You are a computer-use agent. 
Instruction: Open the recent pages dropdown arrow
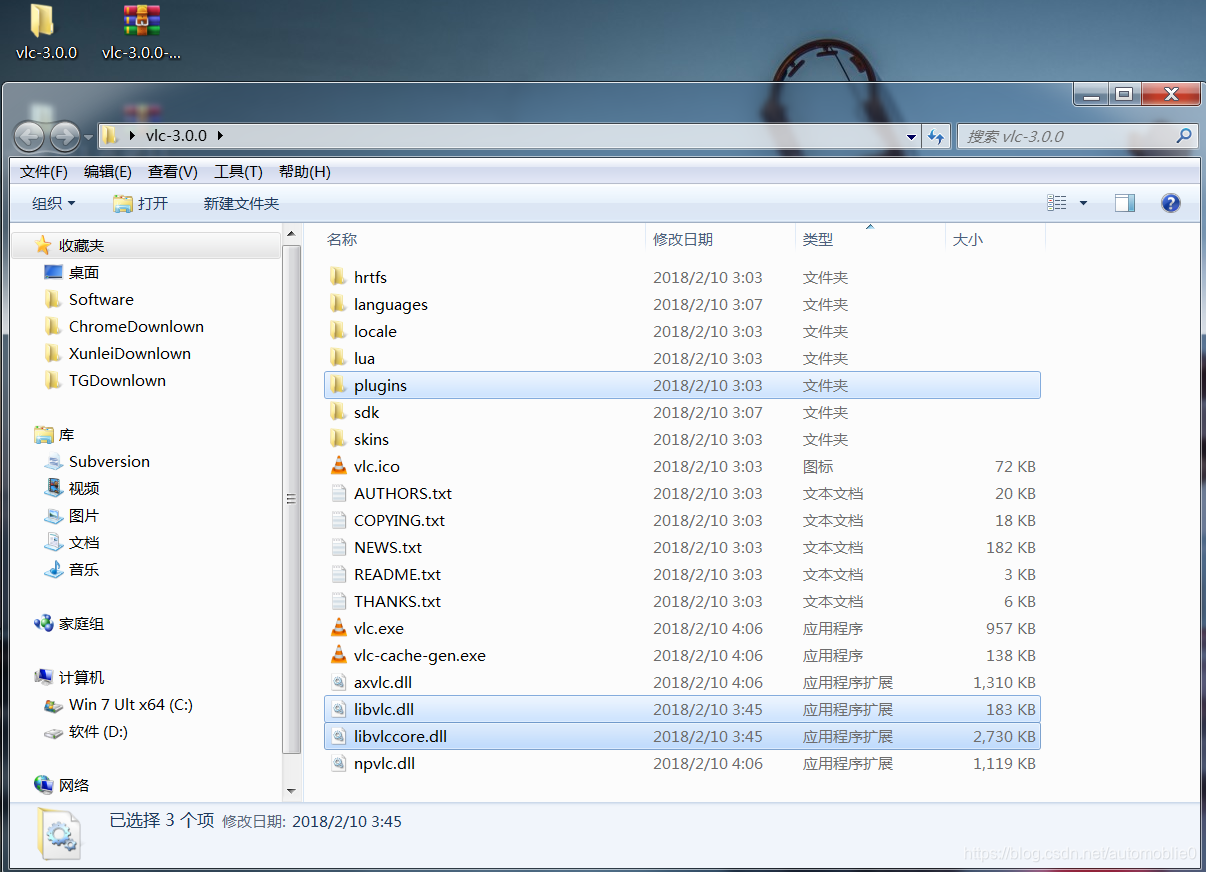(x=88, y=136)
